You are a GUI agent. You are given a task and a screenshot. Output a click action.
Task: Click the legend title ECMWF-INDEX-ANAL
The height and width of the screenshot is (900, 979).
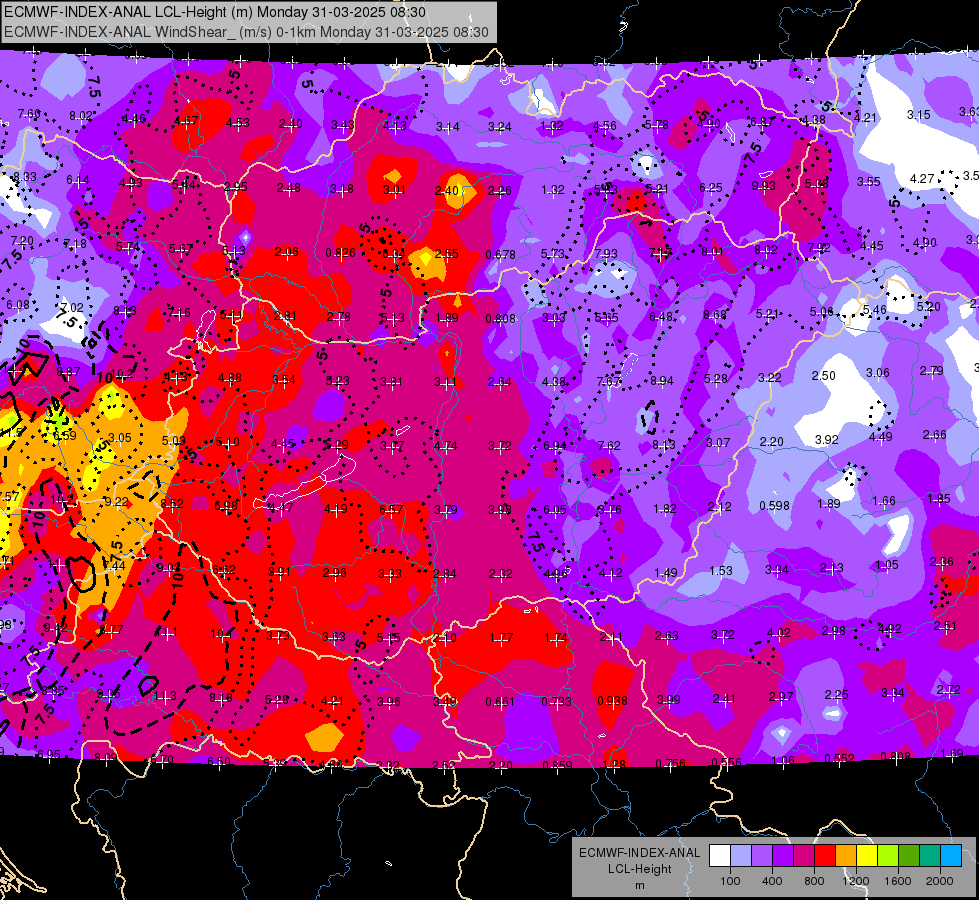click(x=639, y=853)
